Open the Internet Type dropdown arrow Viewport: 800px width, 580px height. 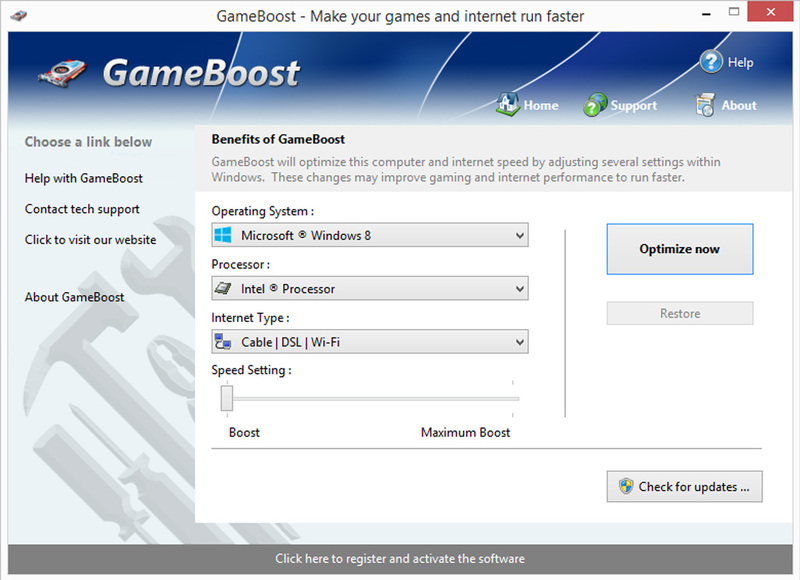tap(519, 342)
